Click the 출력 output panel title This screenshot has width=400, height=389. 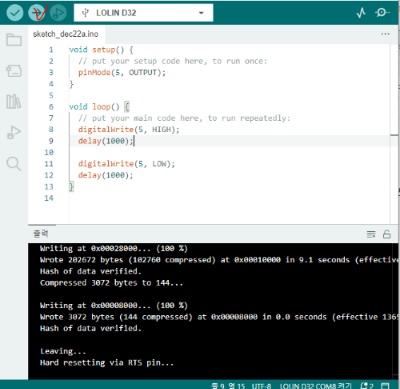[41, 234]
